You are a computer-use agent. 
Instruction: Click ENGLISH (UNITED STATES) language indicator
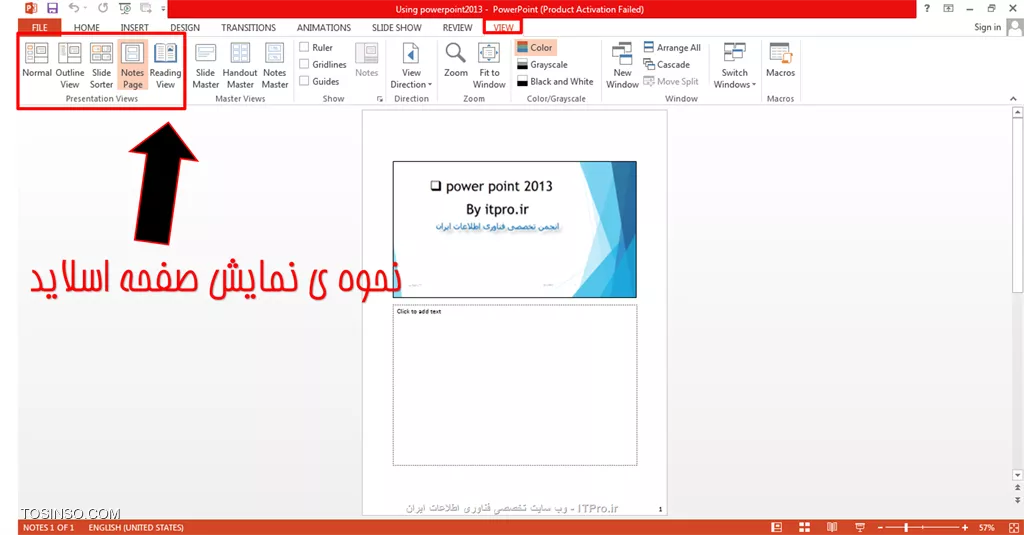pyautogui.click(x=136, y=527)
